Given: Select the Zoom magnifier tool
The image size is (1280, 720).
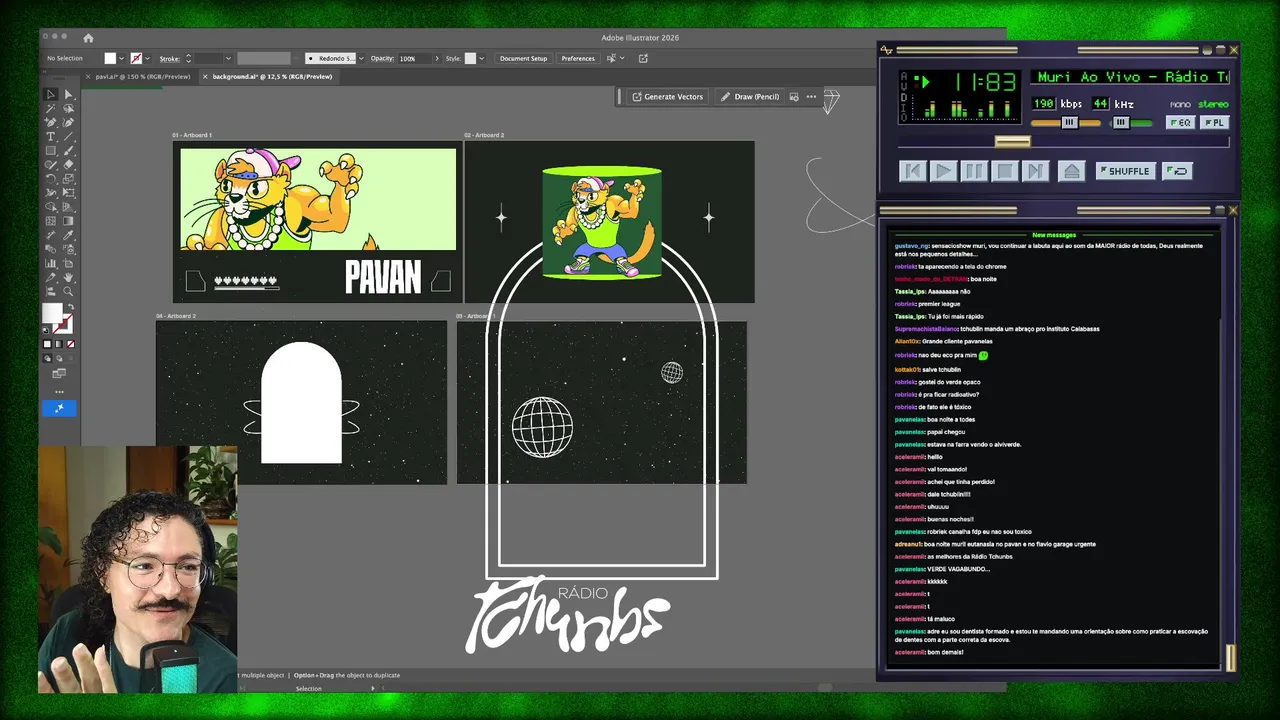Looking at the screenshot, I should (69, 290).
